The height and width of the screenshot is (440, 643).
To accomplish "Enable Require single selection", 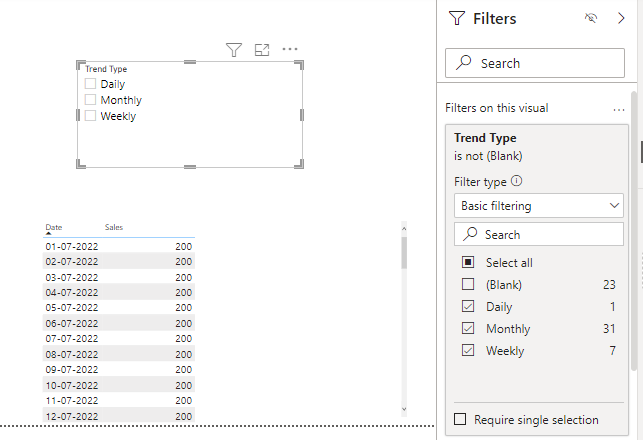I will 460,419.
